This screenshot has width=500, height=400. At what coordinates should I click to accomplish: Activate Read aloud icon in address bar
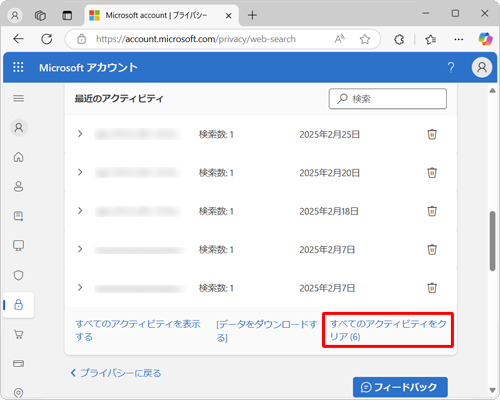339,39
